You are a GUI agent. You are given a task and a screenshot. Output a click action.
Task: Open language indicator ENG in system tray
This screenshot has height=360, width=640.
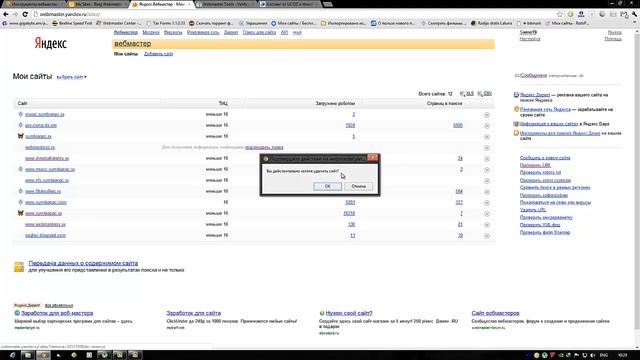[603, 355]
